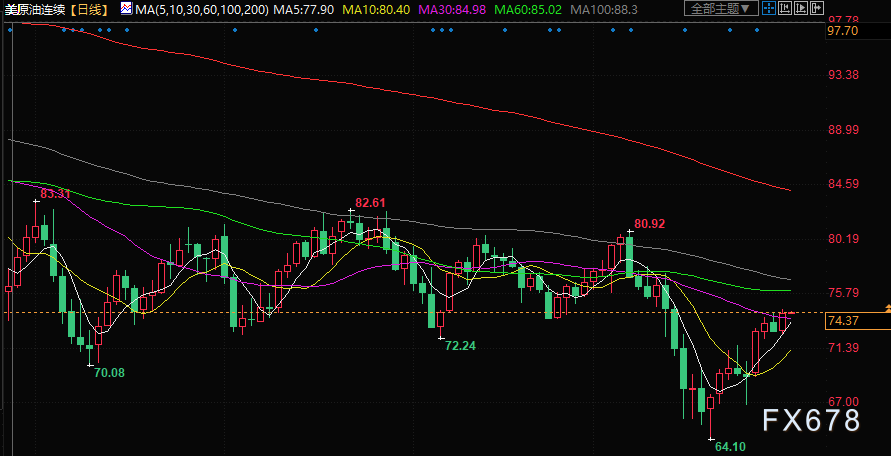891x456 pixels.
Task: Enable the crosshair cursor tool
Action: click(x=769, y=8)
